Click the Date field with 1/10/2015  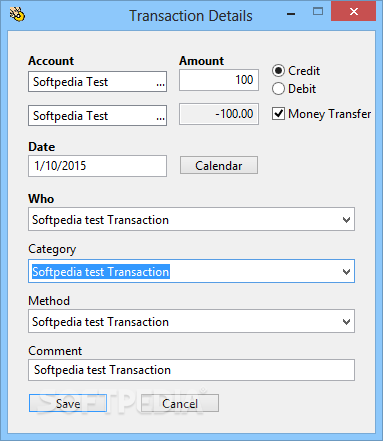point(98,166)
